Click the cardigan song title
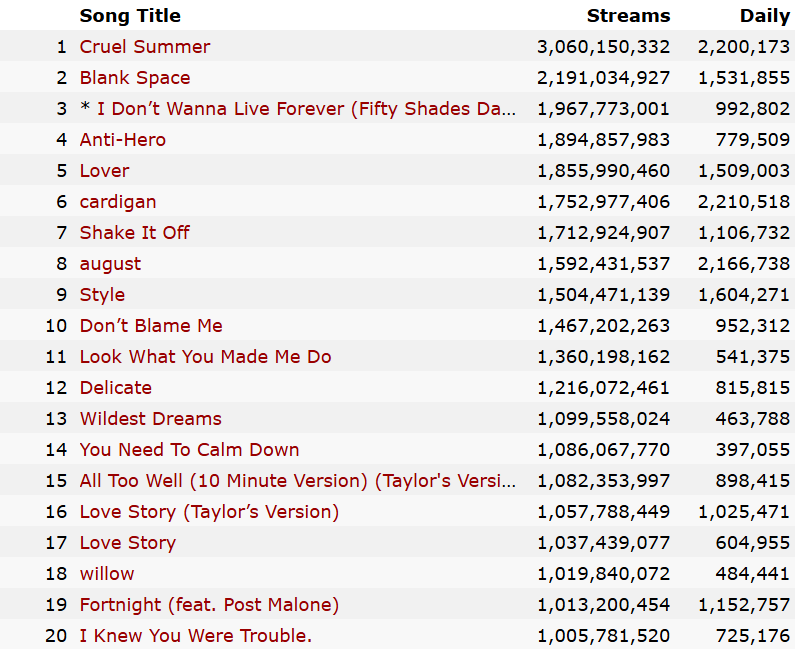 tap(118, 202)
